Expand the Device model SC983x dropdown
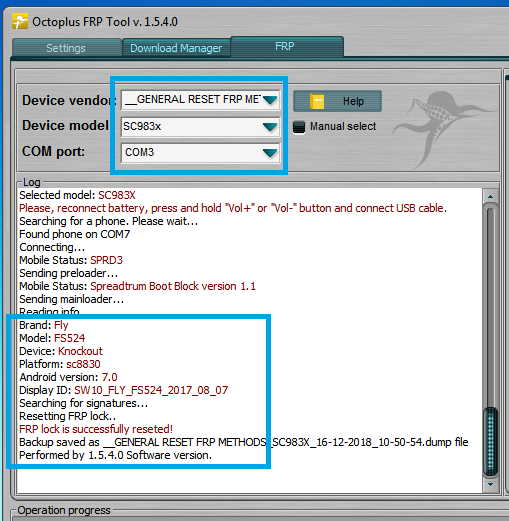This screenshot has height=521, width=509. (x=201, y=126)
